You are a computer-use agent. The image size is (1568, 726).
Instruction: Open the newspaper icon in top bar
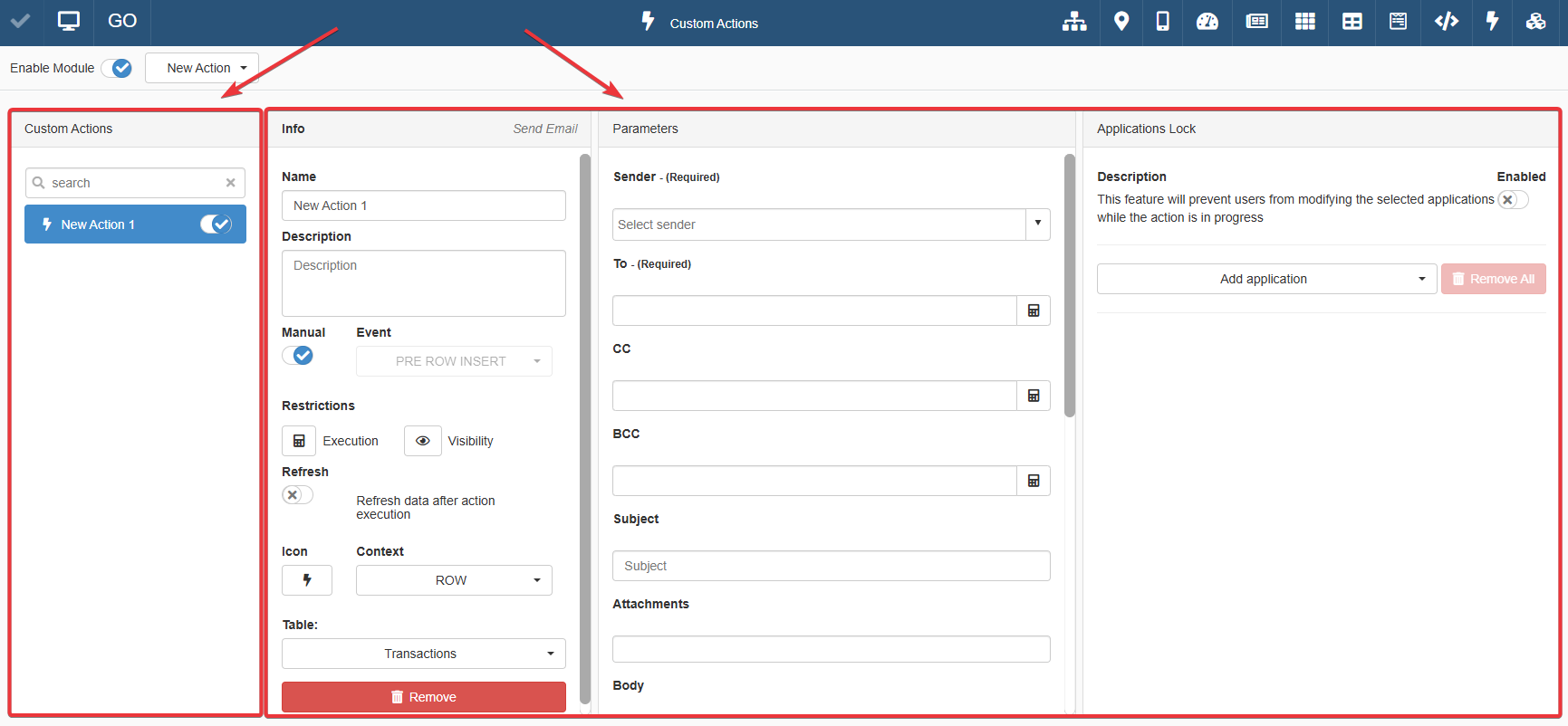[1257, 22]
